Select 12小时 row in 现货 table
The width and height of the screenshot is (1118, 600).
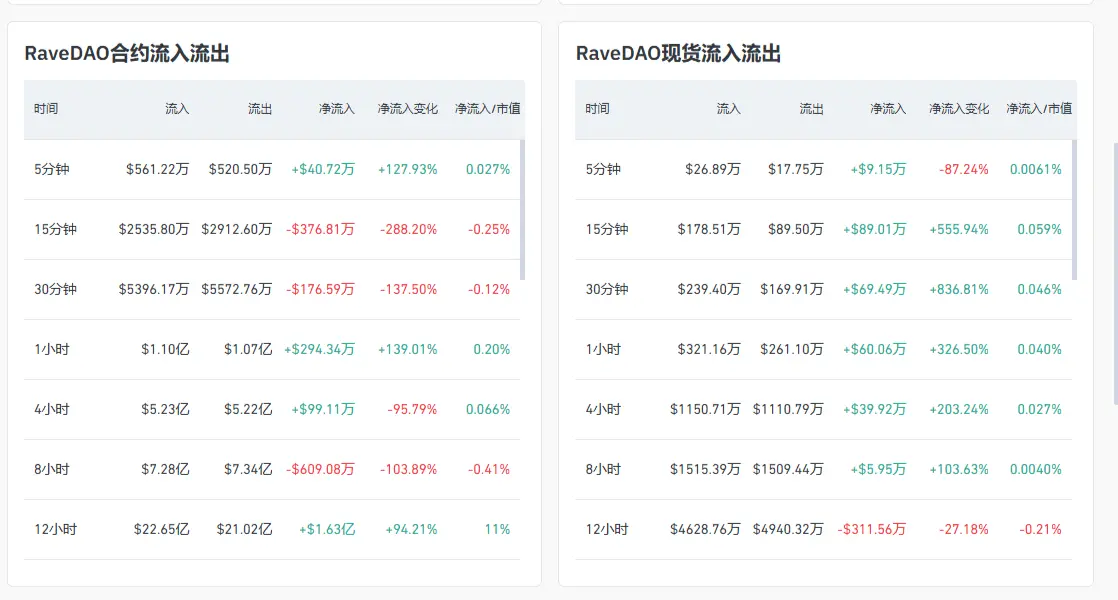pyautogui.click(x=824, y=529)
